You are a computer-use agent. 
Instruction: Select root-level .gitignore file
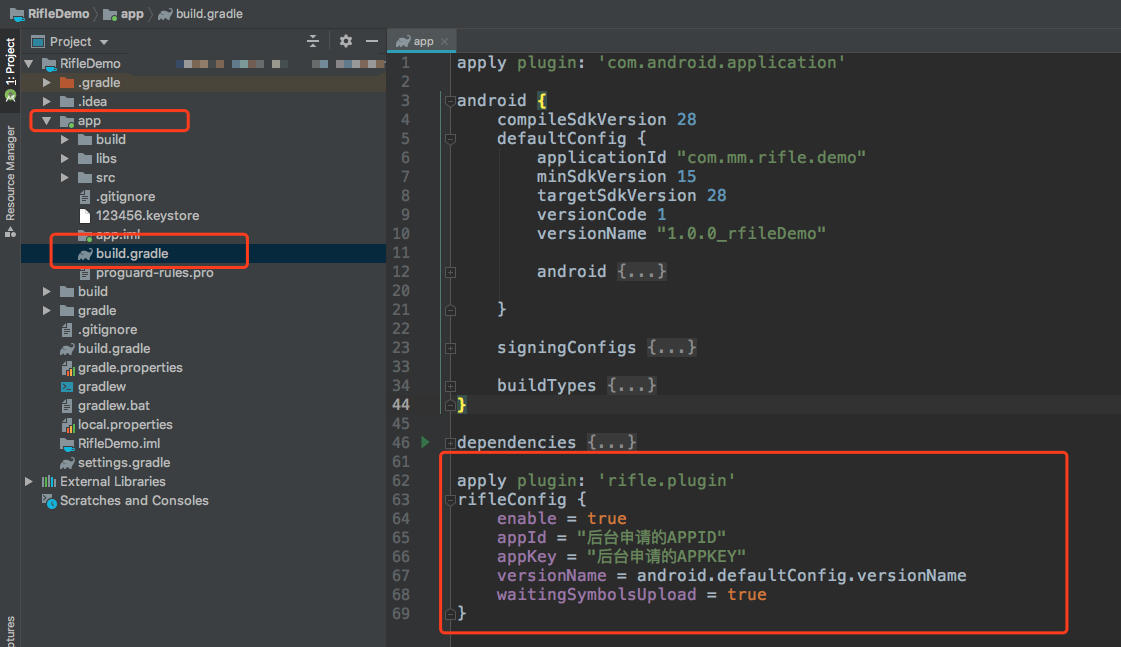(x=107, y=330)
